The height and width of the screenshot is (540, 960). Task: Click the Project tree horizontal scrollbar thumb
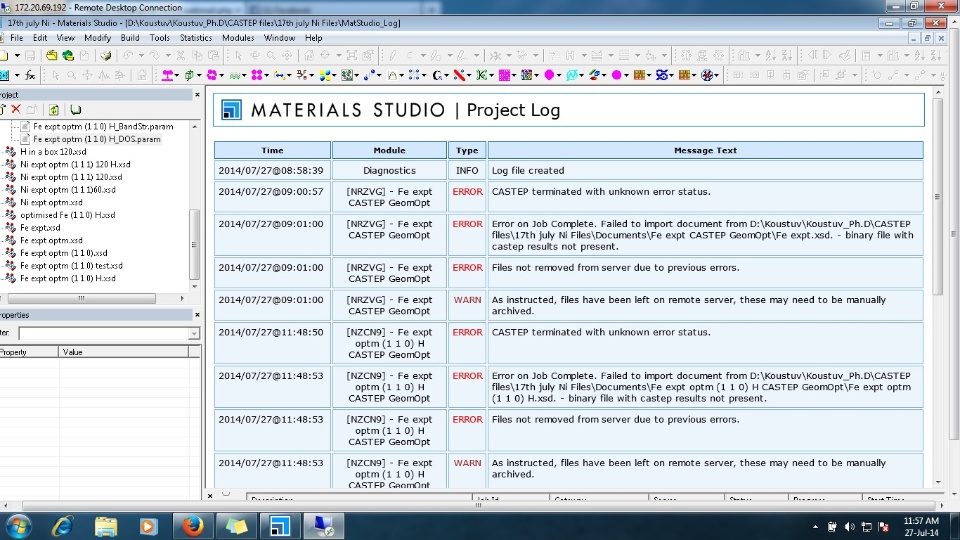click(81, 298)
